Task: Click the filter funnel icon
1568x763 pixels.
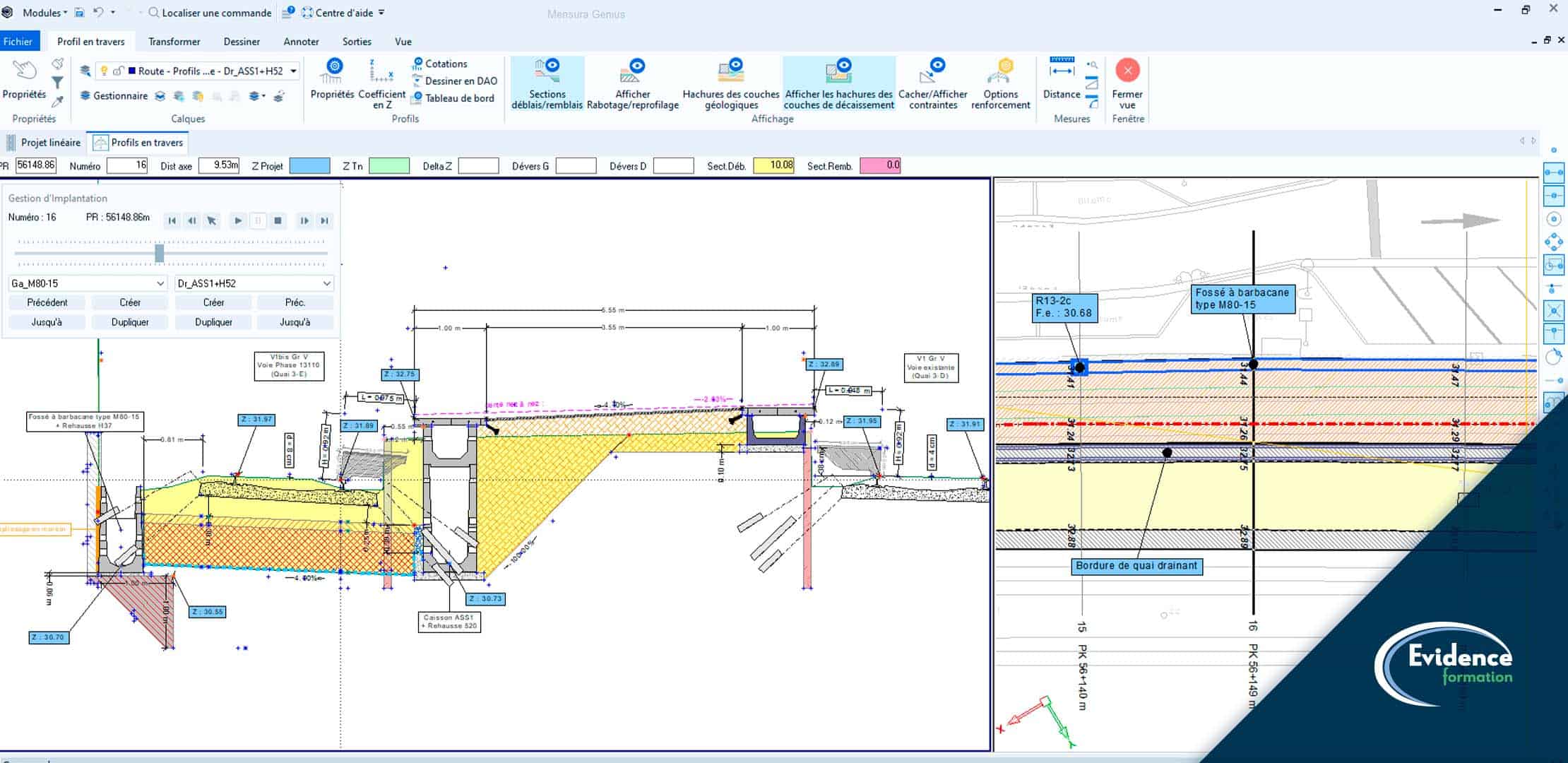Action: coord(58,83)
